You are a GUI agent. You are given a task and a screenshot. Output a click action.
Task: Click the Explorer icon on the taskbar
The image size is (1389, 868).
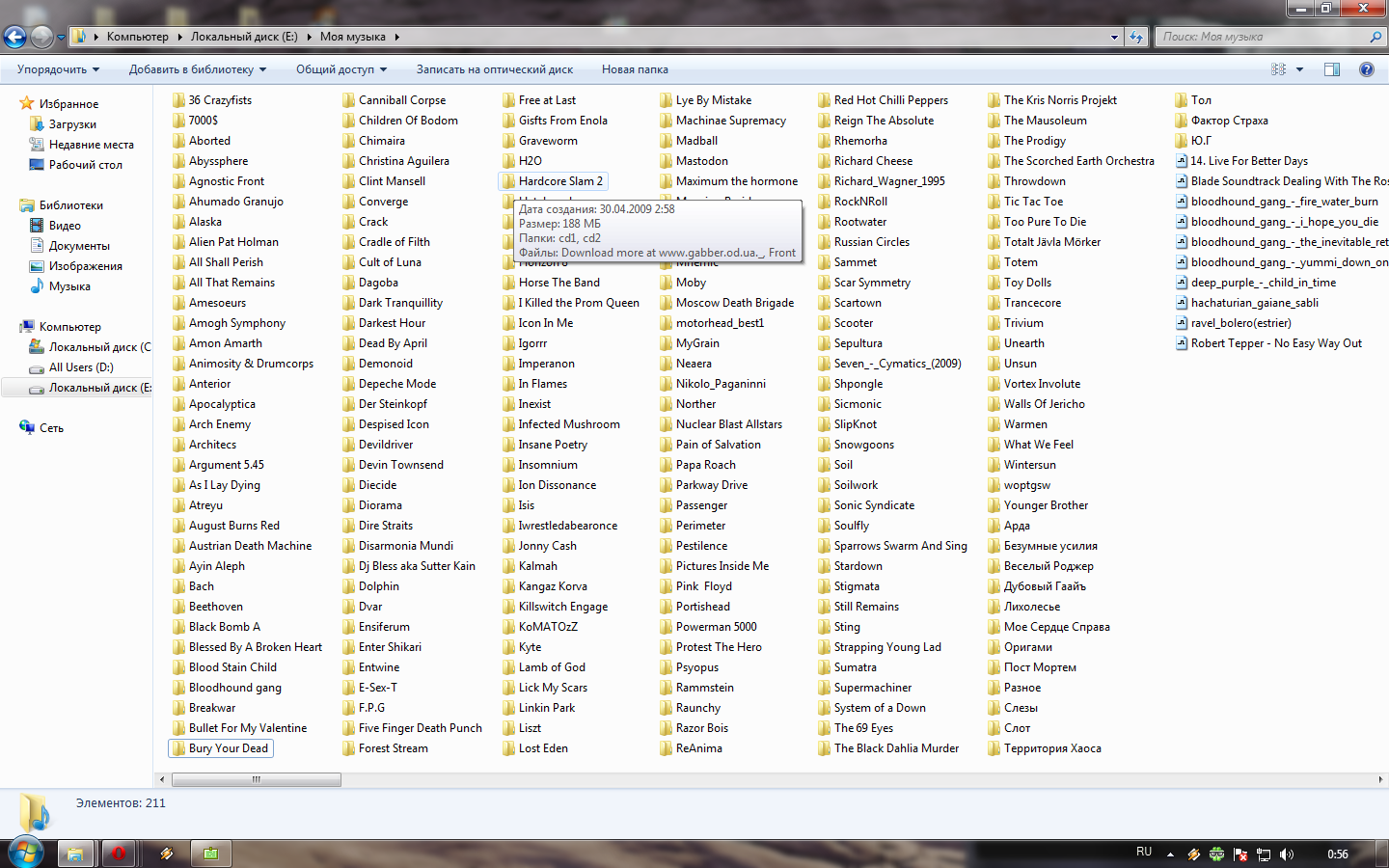[74, 854]
